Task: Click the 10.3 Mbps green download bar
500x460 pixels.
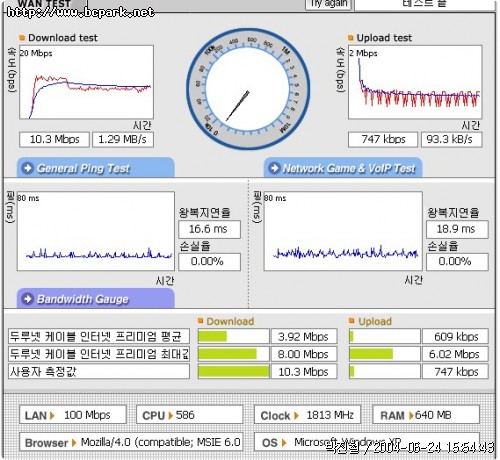Action: tap(234, 371)
